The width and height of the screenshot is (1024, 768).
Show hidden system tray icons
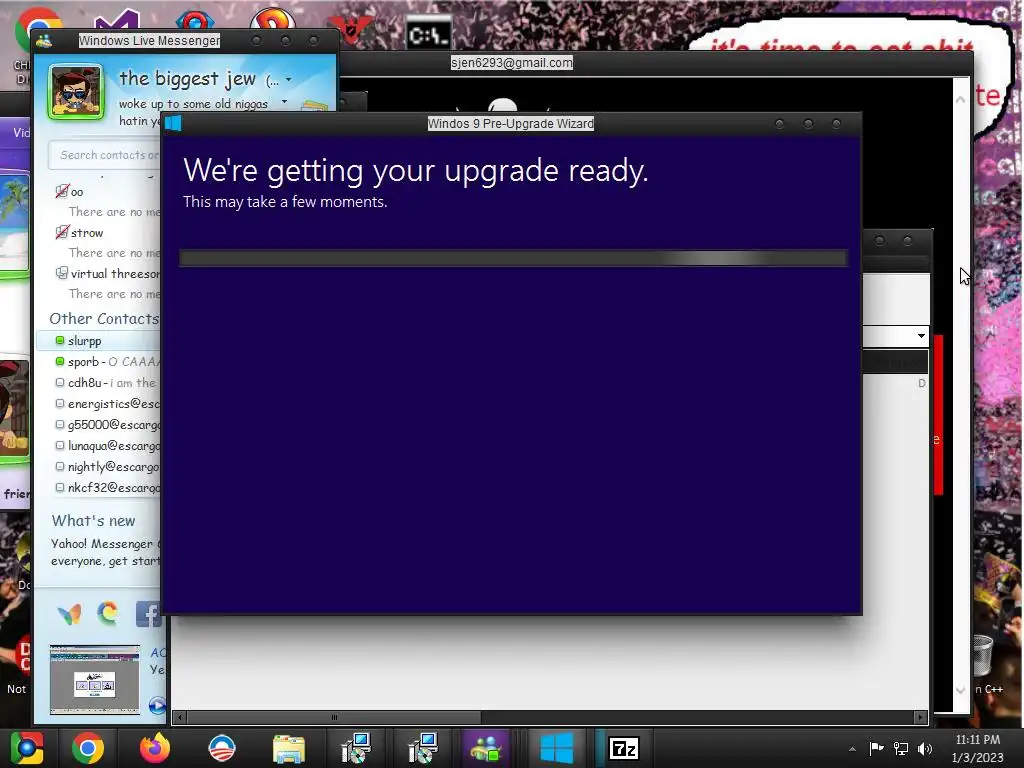point(852,749)
